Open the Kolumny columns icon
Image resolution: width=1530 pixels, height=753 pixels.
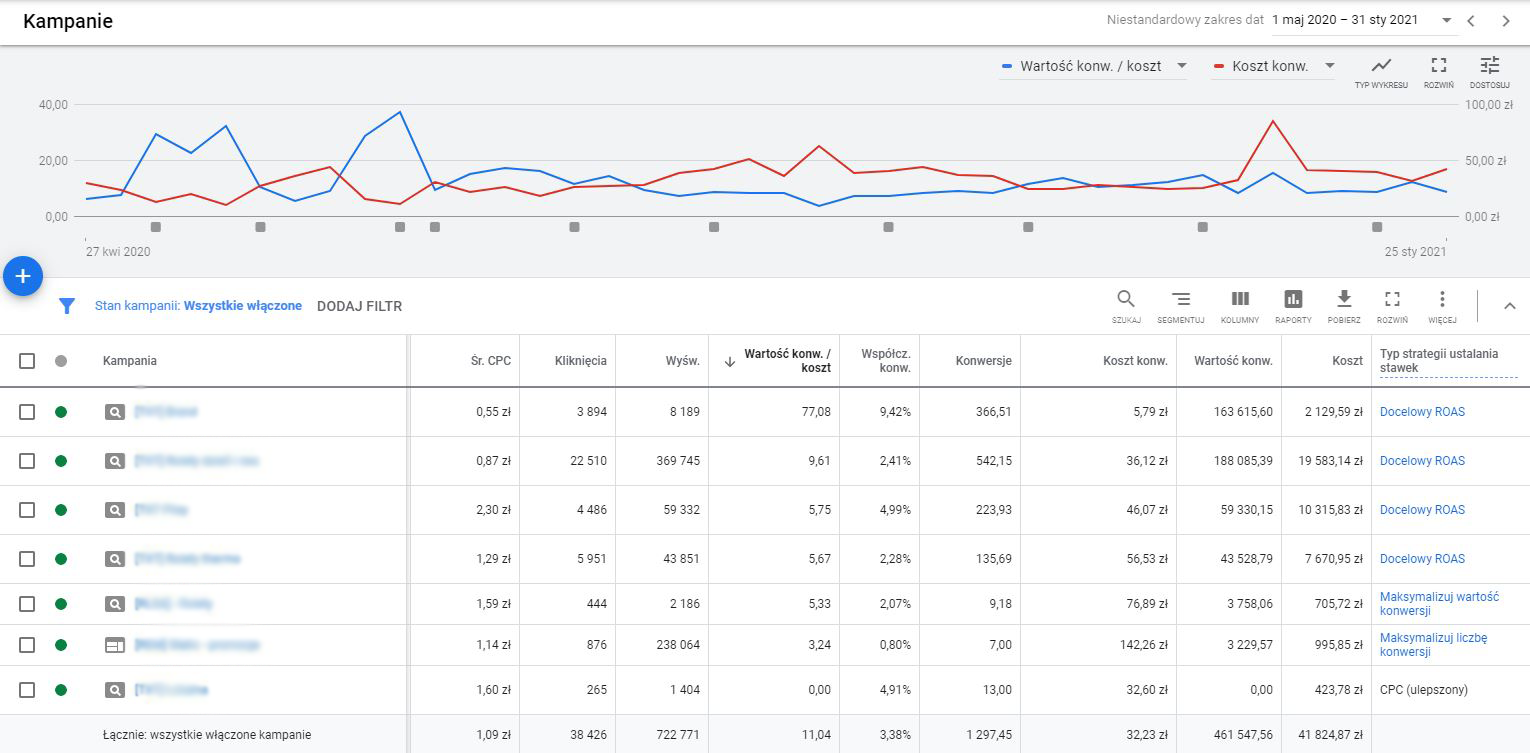1240,300
